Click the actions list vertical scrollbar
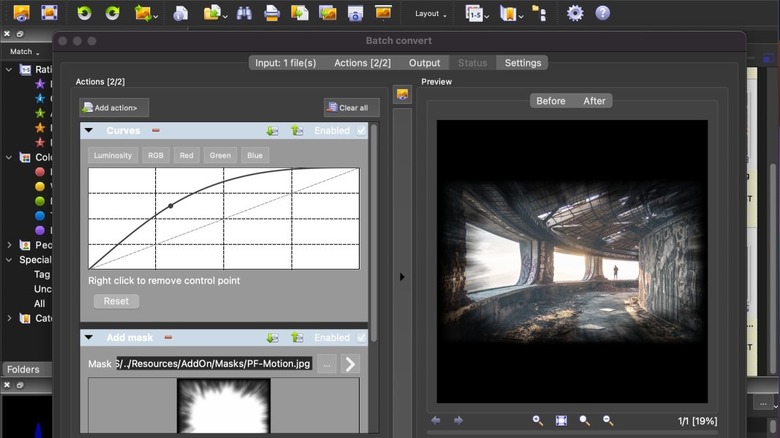The height and width of the screenshot is (438, 780). pos(374,233)
